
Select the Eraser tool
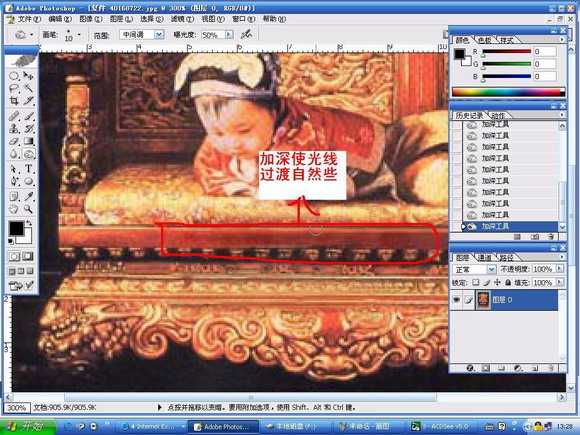pyautogui.click(x=14, y=141)
